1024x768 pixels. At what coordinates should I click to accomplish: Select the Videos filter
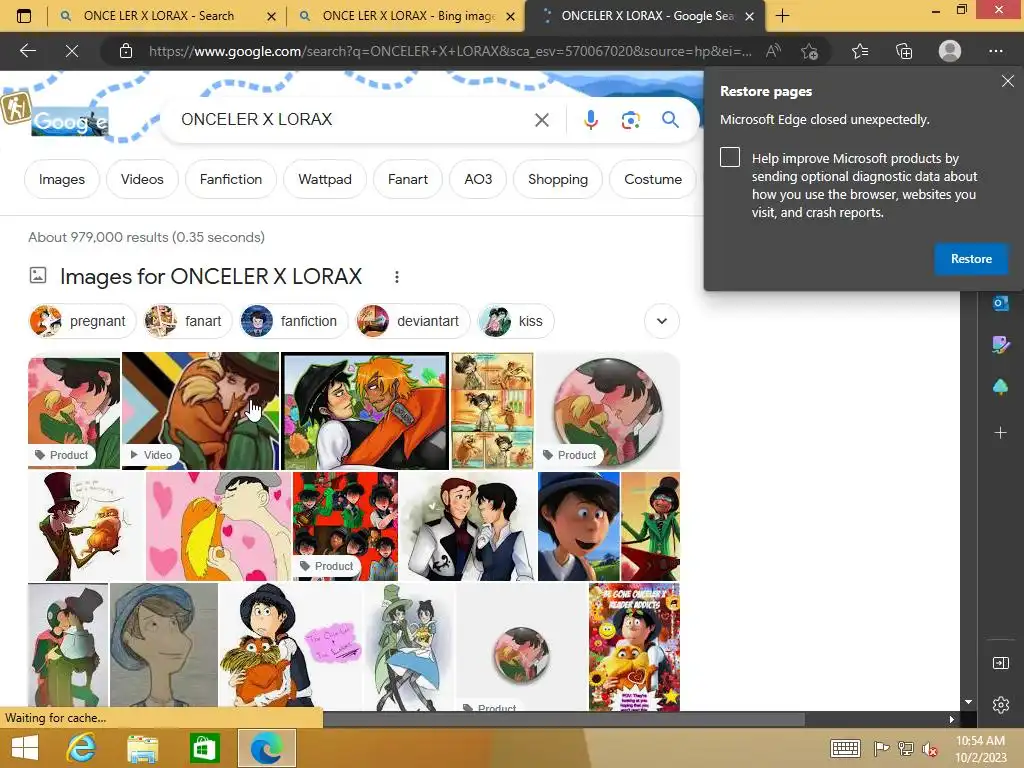(142, 179)
